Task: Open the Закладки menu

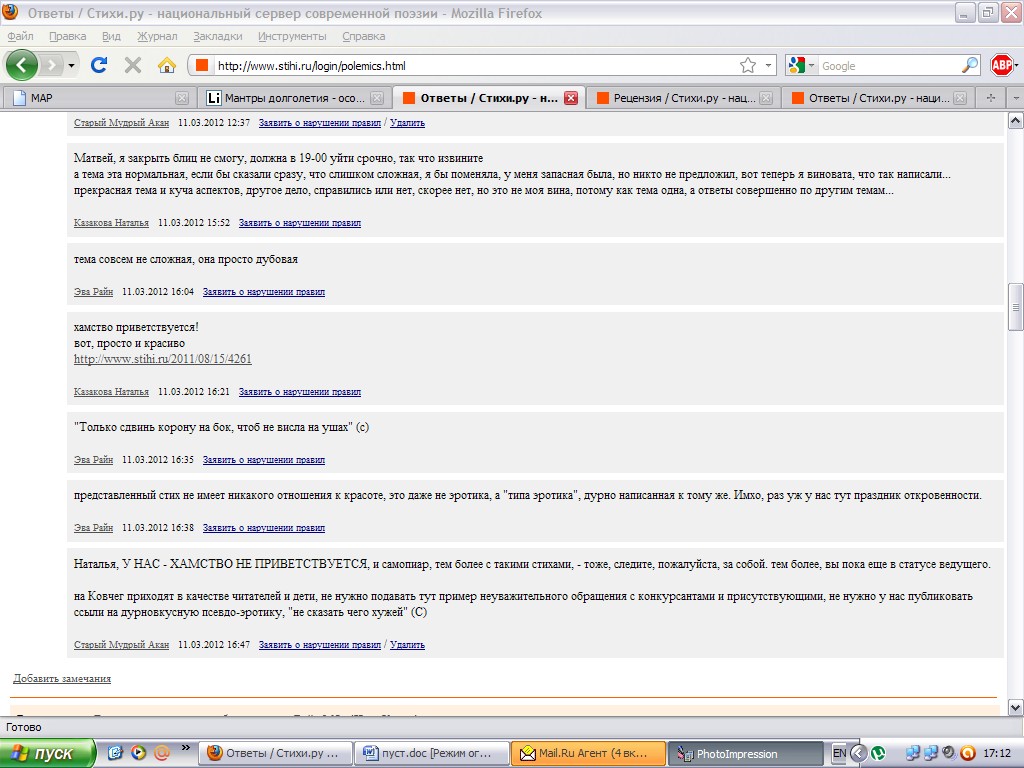Action: pyautogui.click(x=217, y=36)
